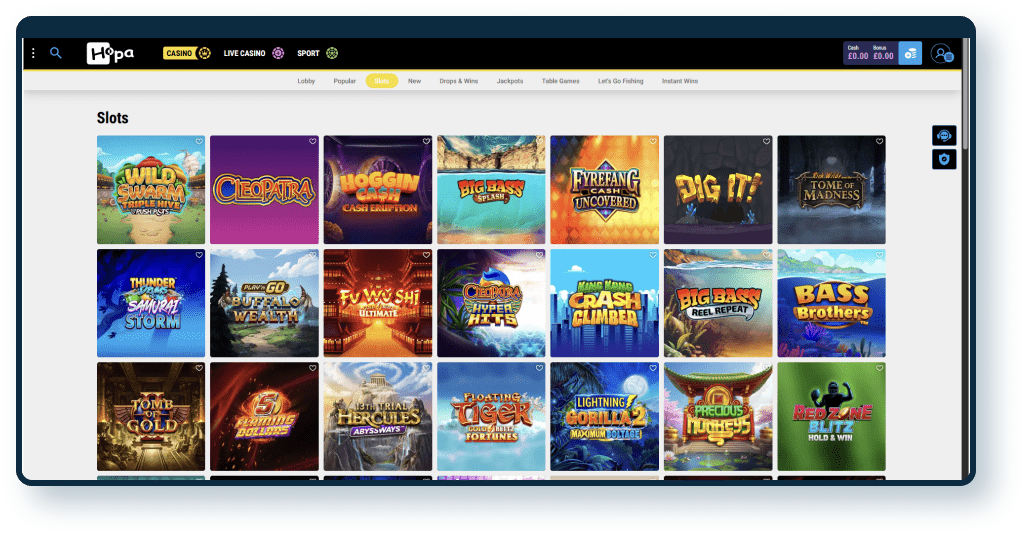Toggle favorite heart on Tome of Madness

[880, 142]
